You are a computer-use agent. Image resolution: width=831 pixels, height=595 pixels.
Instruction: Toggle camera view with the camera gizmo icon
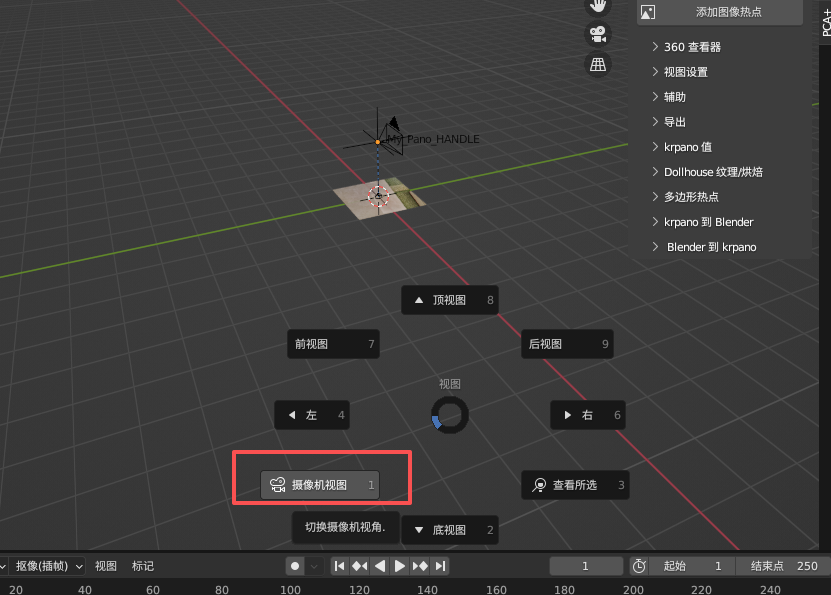(x=598, y=33)
